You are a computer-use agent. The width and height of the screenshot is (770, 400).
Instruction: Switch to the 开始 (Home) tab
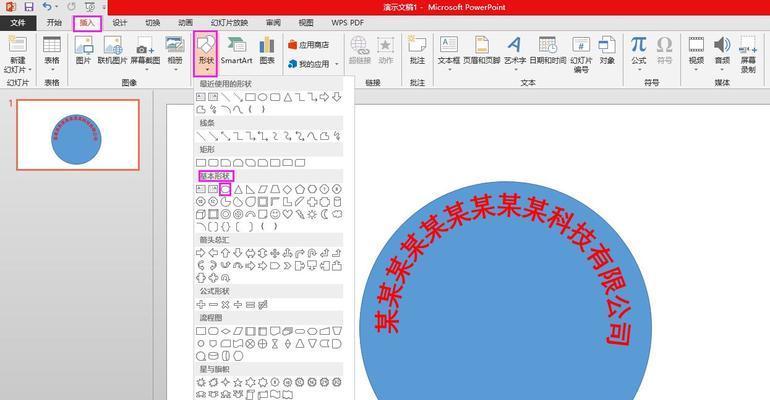pyautogui.click(x=54, y=23)
